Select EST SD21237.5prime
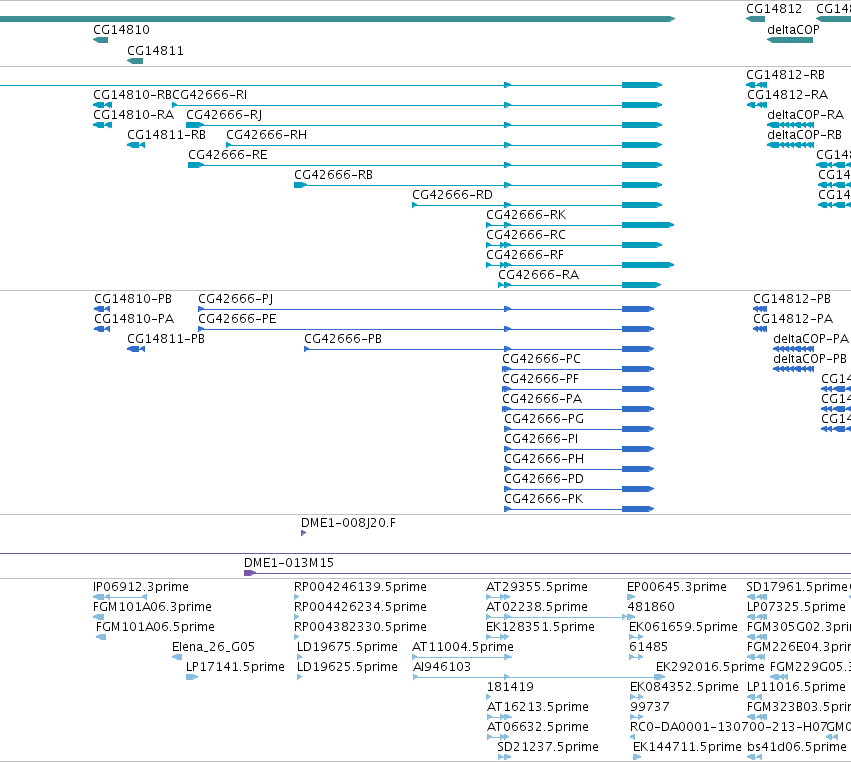 click(x=548, y=747)
